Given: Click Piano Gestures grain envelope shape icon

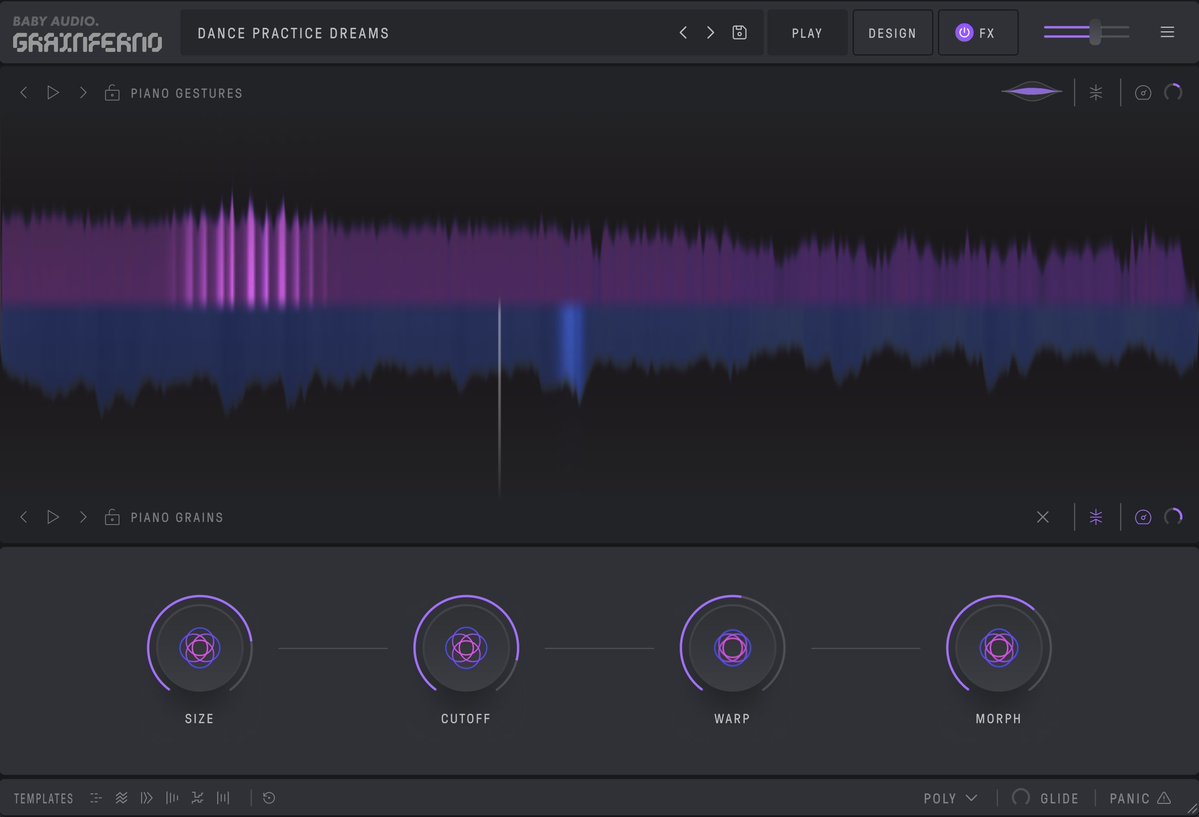Looking at the screenshot, I should pos(1032,92).
